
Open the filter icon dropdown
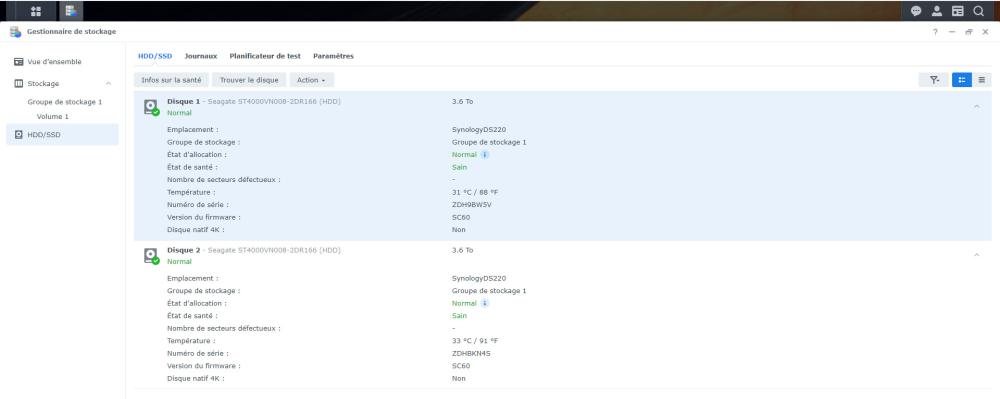coord(934,80)
